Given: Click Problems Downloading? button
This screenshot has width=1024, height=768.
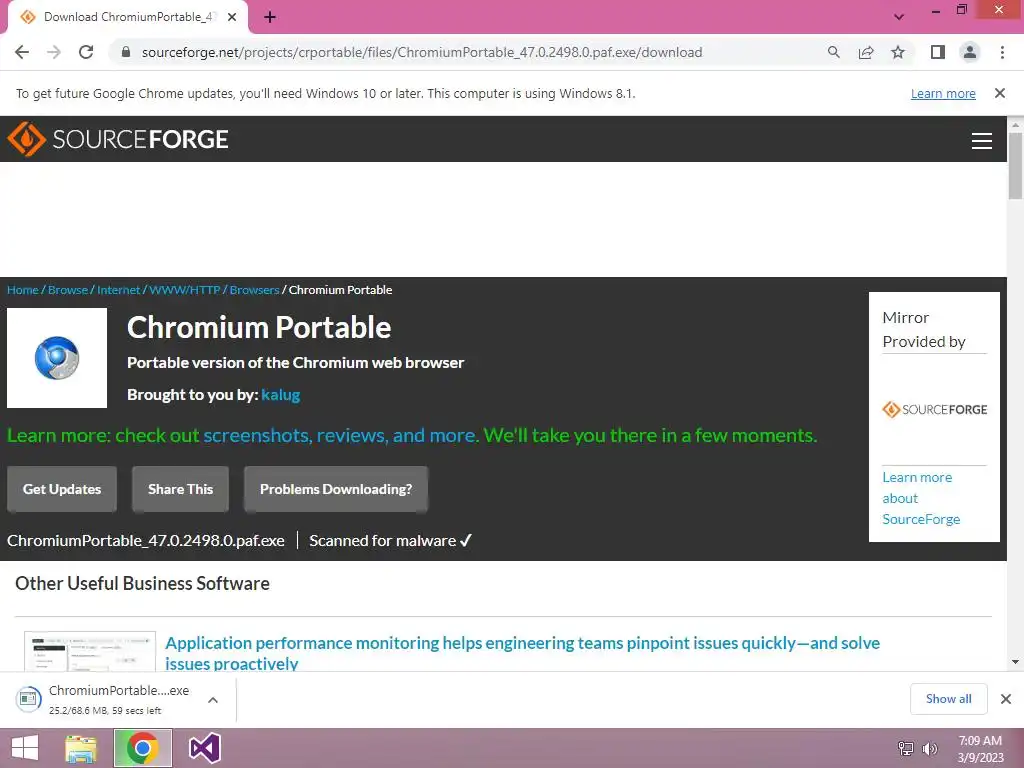Looking at the screenshot, I should pyautogui.click(x=336, y=489).
